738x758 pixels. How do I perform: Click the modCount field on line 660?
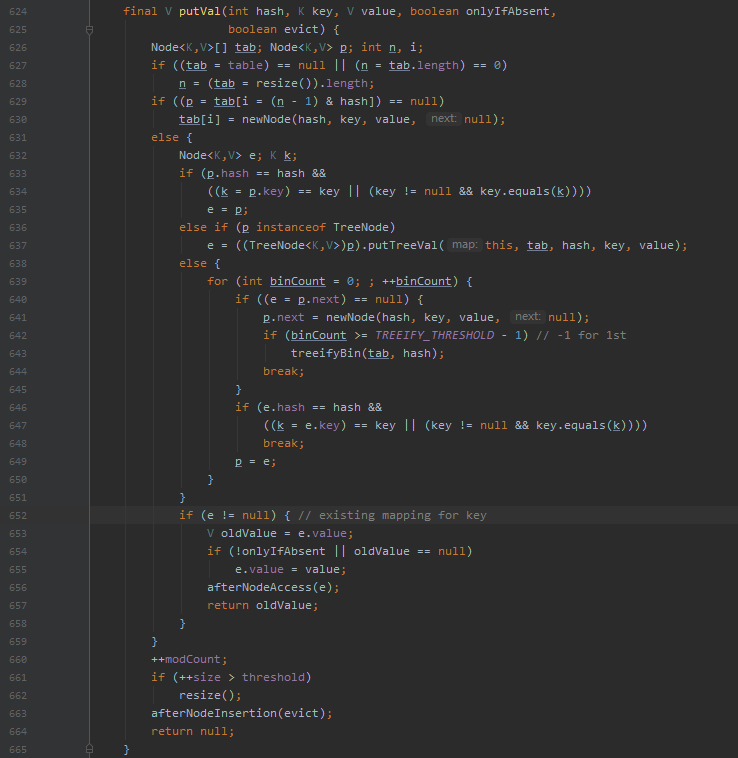[192, 659]
